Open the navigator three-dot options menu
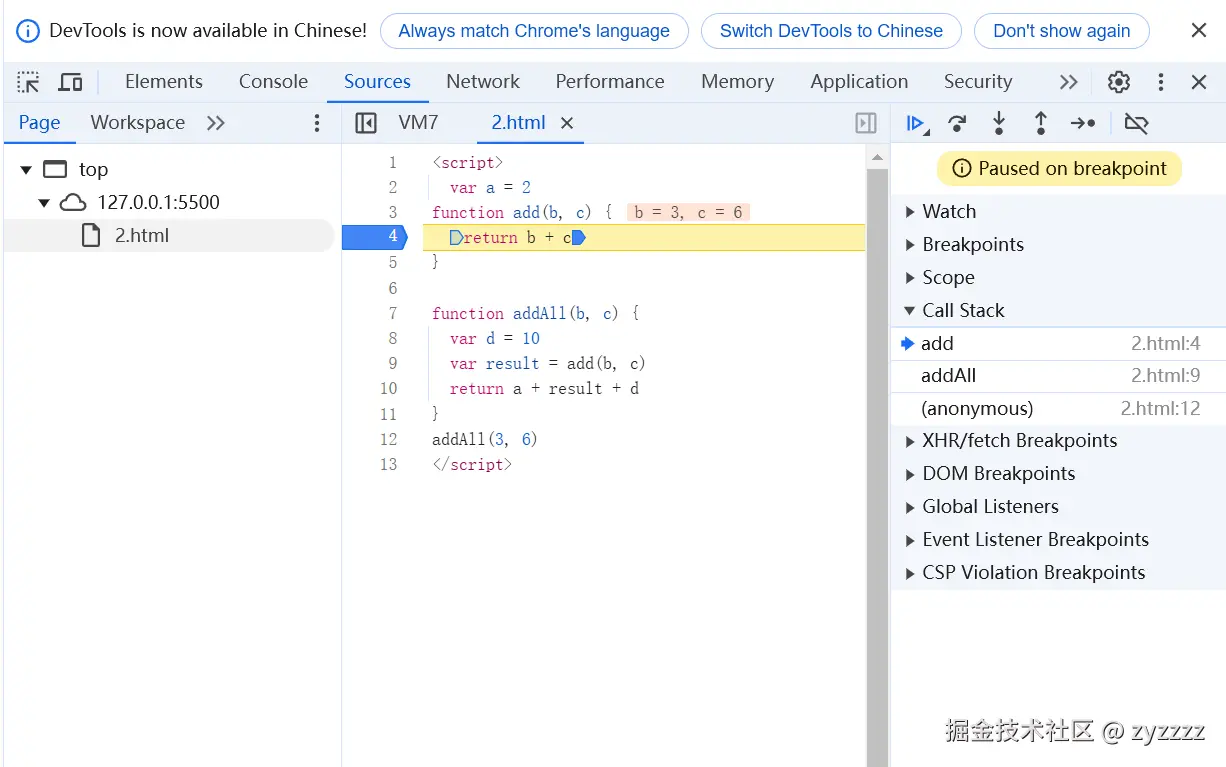The width and height of the screenshot is (1226, 767). [317, 123]
